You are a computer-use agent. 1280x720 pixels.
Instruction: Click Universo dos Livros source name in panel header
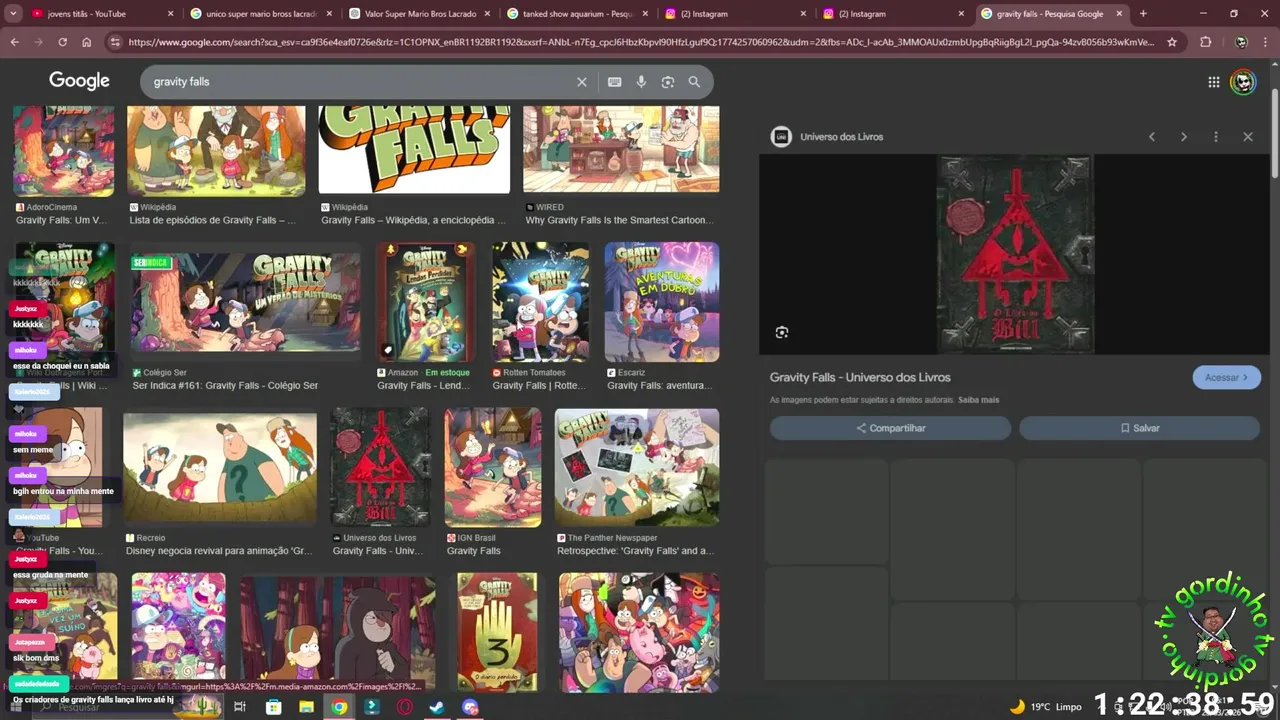(x=841, y=137)
